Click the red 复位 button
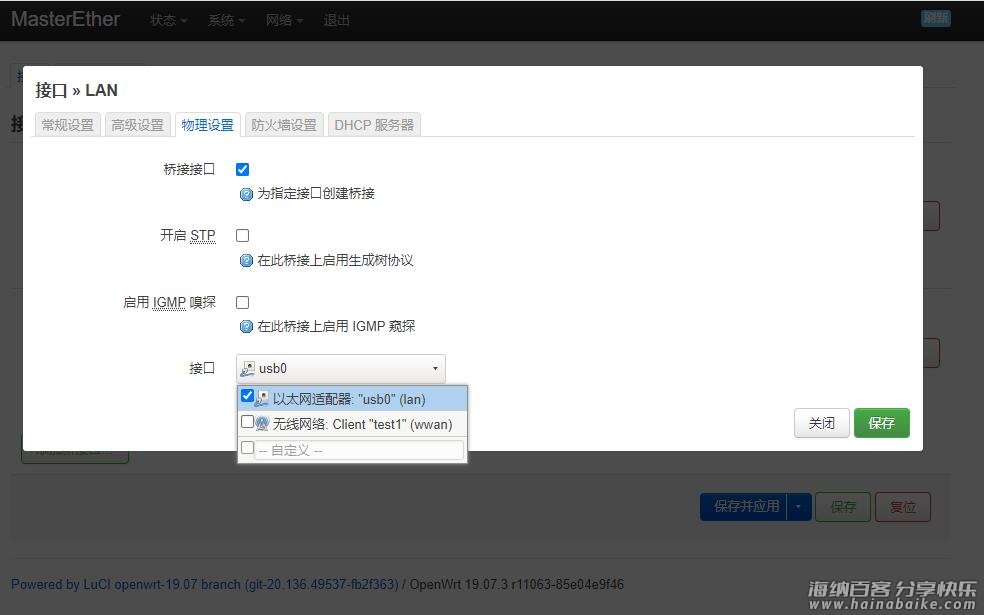Image resolution: width=984 pixels, height=615 pixels. pyautogui.click(x=902, y=506)
